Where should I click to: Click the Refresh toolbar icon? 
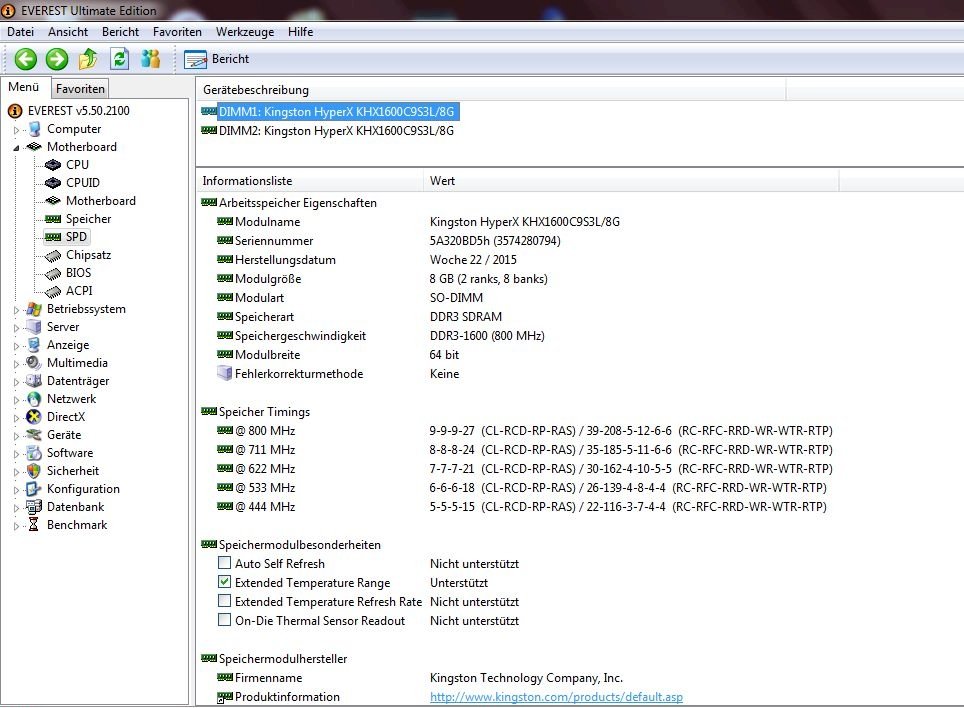(119, 59)
